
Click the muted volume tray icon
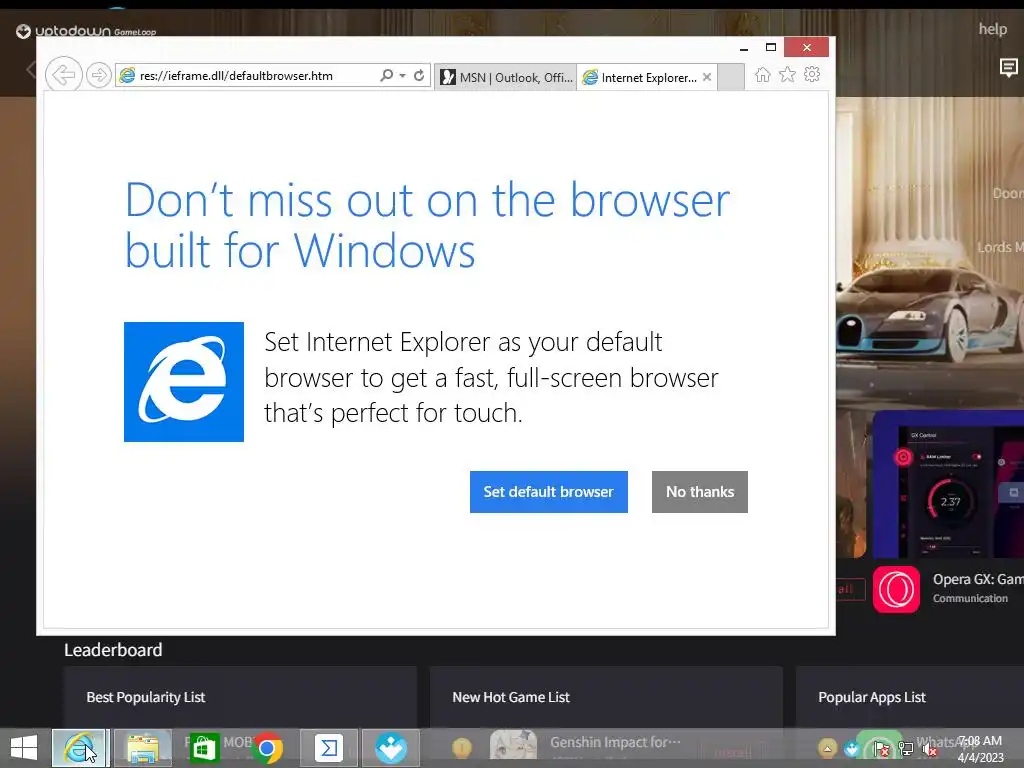pos(929,749)
